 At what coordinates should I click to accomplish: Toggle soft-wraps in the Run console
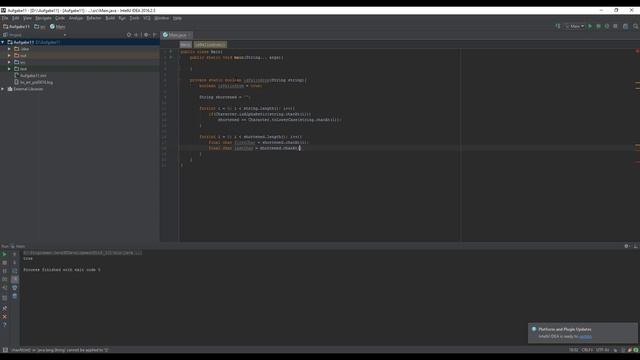(x=14, y=271)
